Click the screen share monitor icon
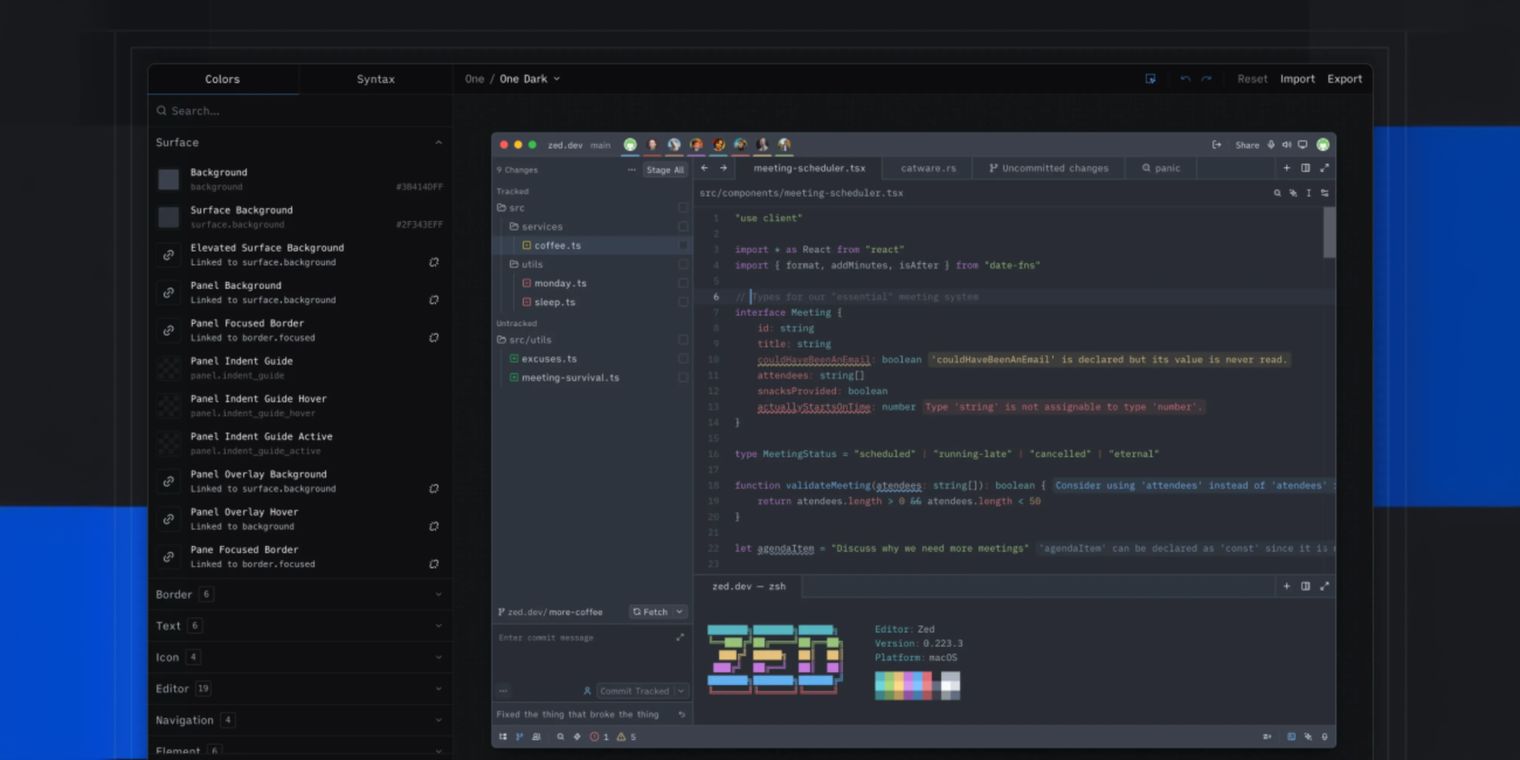 1302,145
